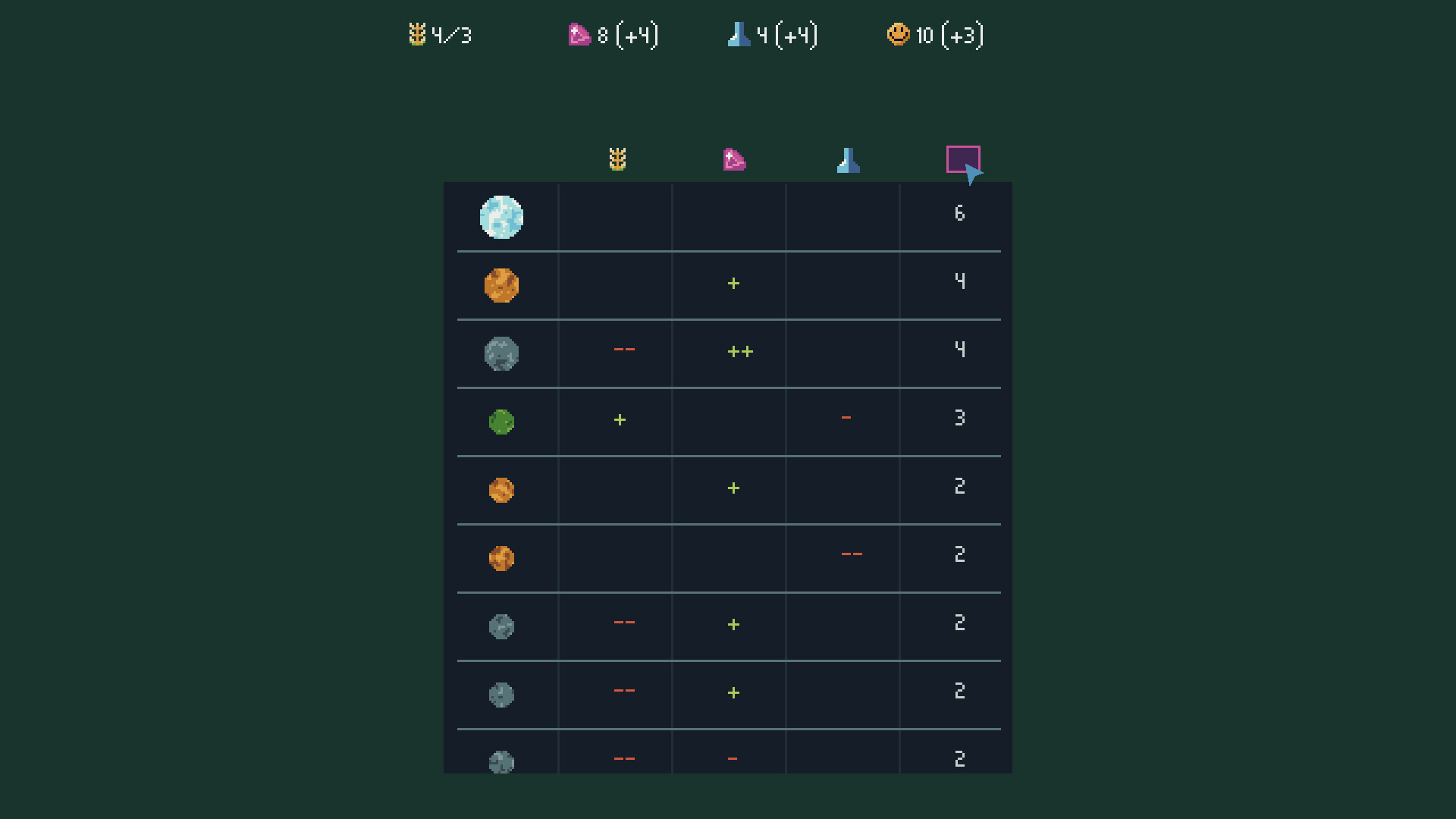Screen dimensions: 1456x819
Task: Select the icy white-blue planet
Action: click(501, 217)
